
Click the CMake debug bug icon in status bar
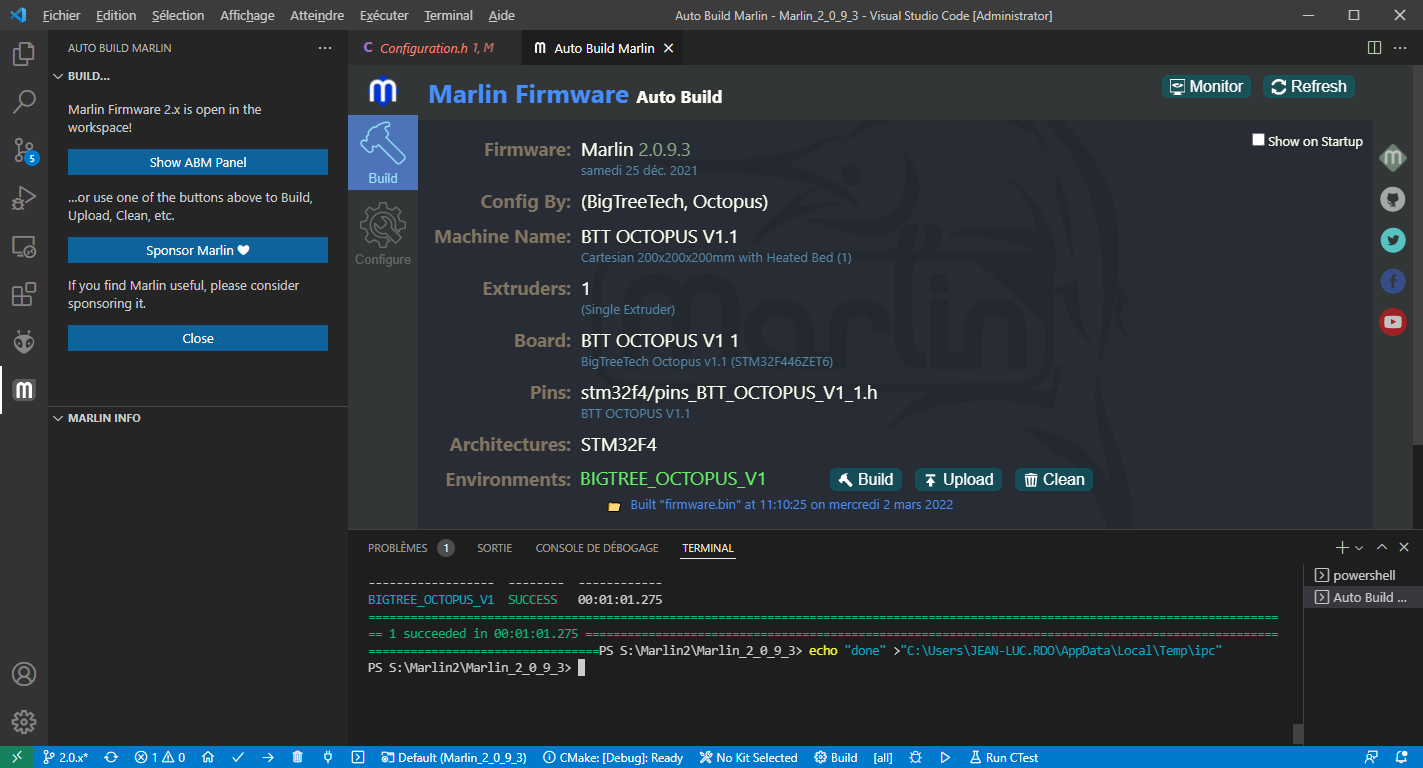point(916,758)
